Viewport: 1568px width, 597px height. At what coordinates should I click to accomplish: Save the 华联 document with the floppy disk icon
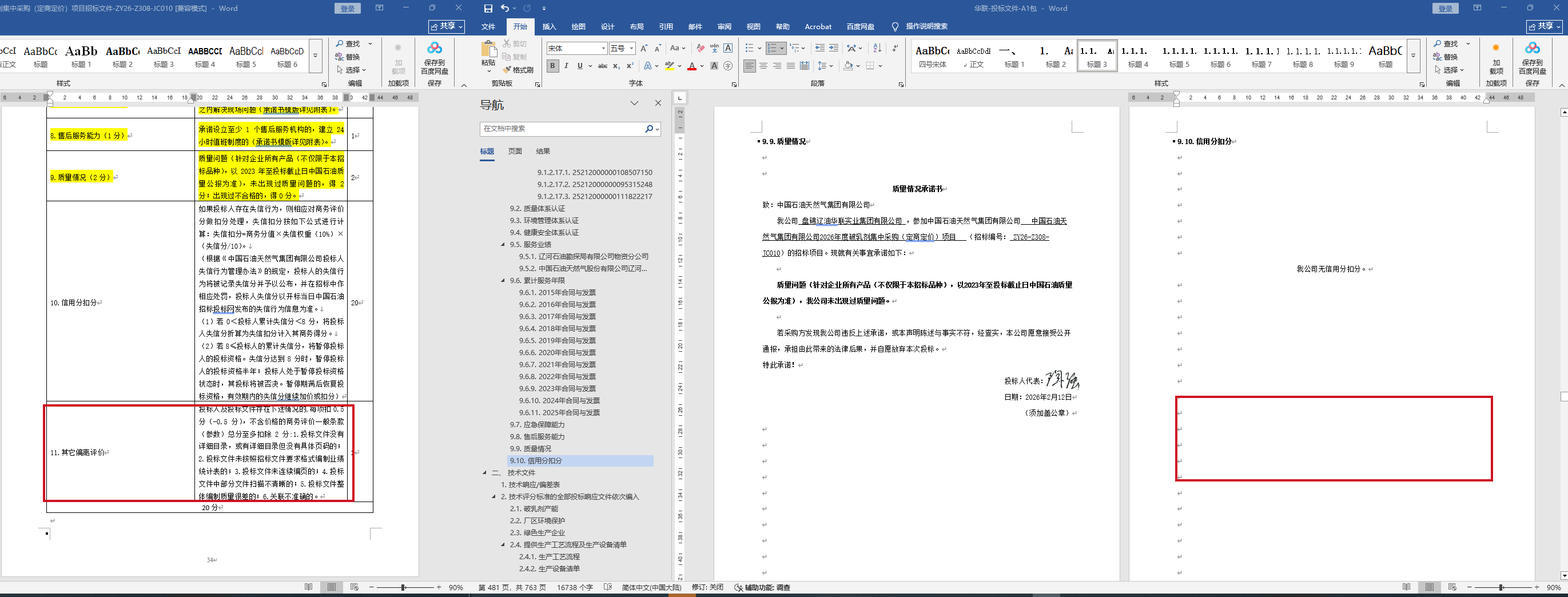(x=488, y=9)
